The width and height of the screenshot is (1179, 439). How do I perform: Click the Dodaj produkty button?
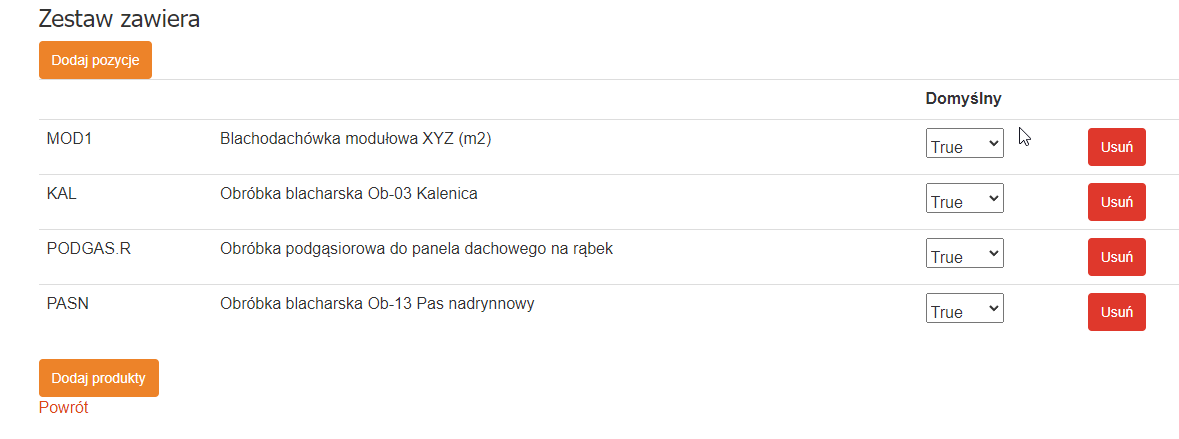pyautogui.click(x=98, y=378)
